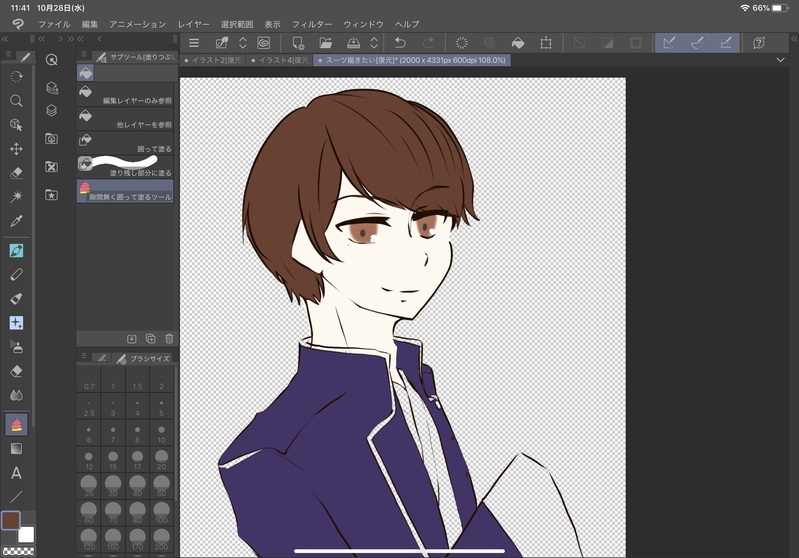
Task: Click the Save icon
Action: pyautogui.click(x=353, y=43)
